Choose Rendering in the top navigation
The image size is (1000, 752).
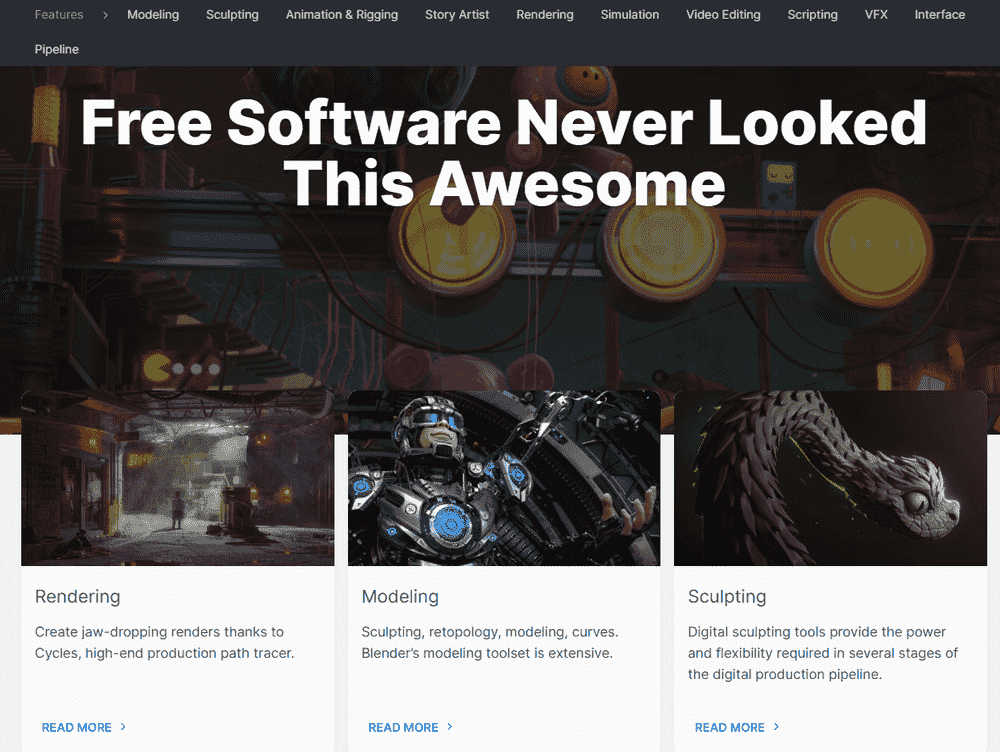[x=545, y=15]
